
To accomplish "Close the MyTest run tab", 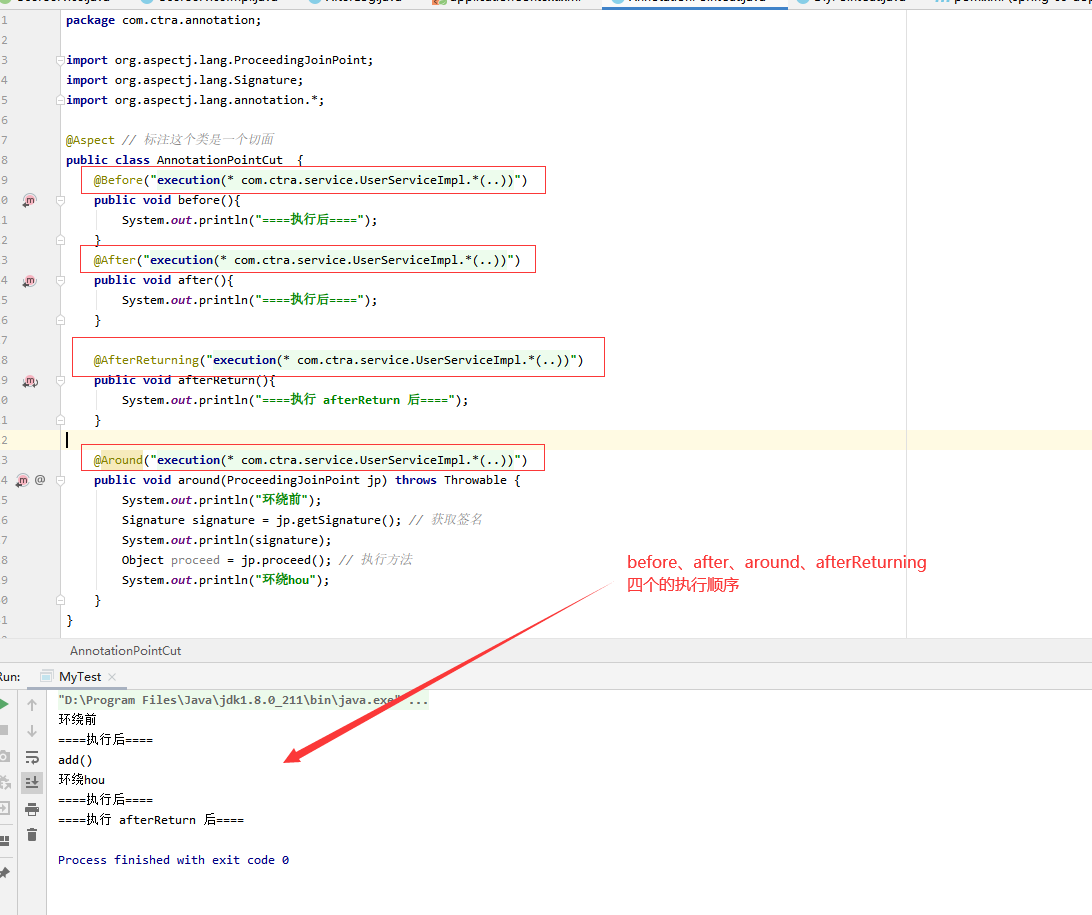I will (x=112, y=677).
